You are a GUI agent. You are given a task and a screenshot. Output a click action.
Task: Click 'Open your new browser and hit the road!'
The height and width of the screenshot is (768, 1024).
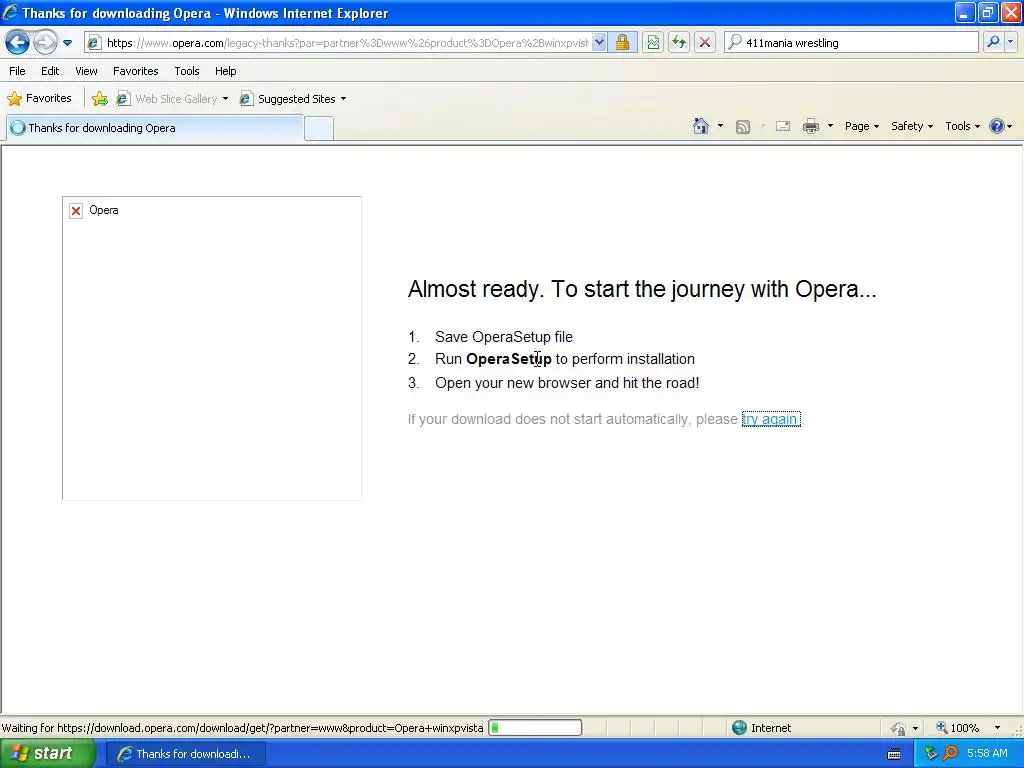[x=567, y=383]
